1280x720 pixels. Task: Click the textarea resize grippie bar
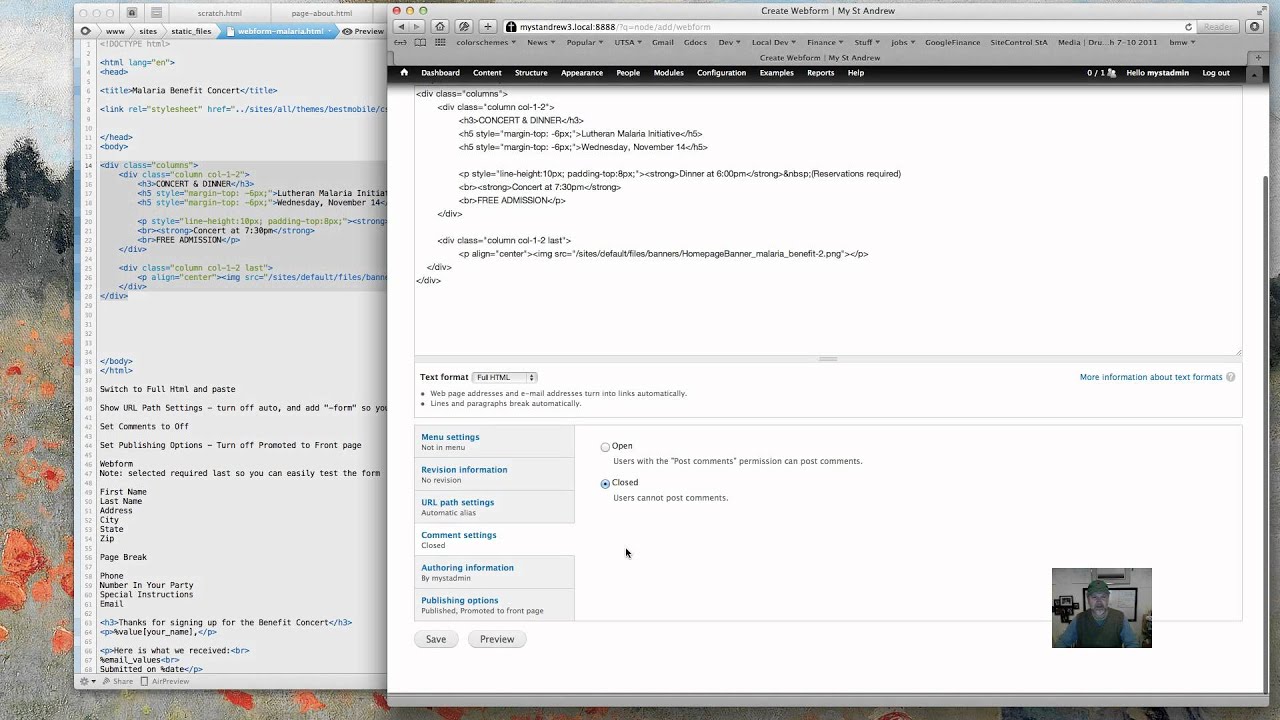click(x=827, y=359)
